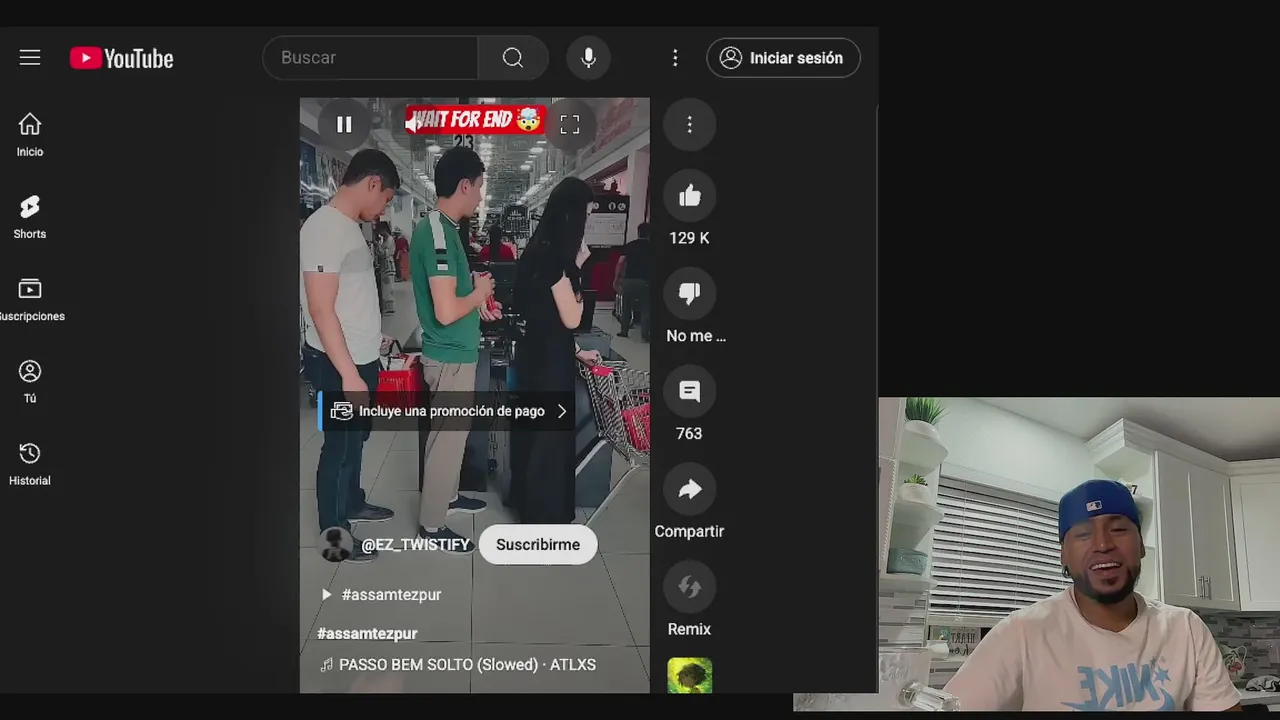Mute the Shorts video volume
The height and width of the screenshot is (720, 1280).
(413, 124)
